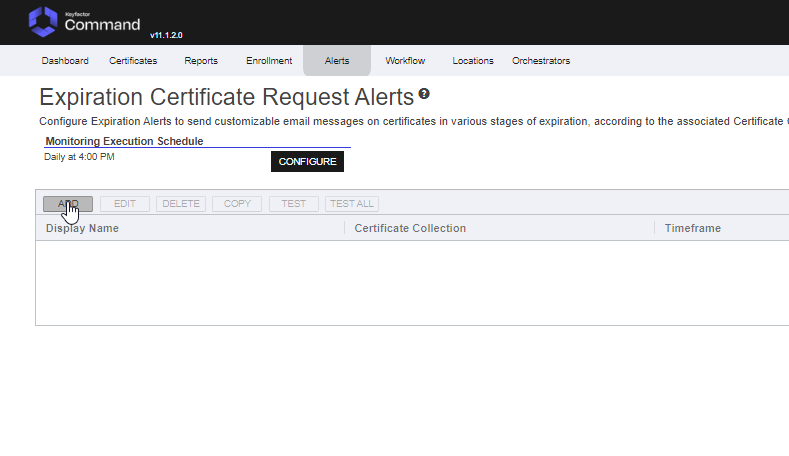This screenshot has height=456, width=789.
Task: Click the EDIT button in toolbar
Action: [x=125, y=204]
